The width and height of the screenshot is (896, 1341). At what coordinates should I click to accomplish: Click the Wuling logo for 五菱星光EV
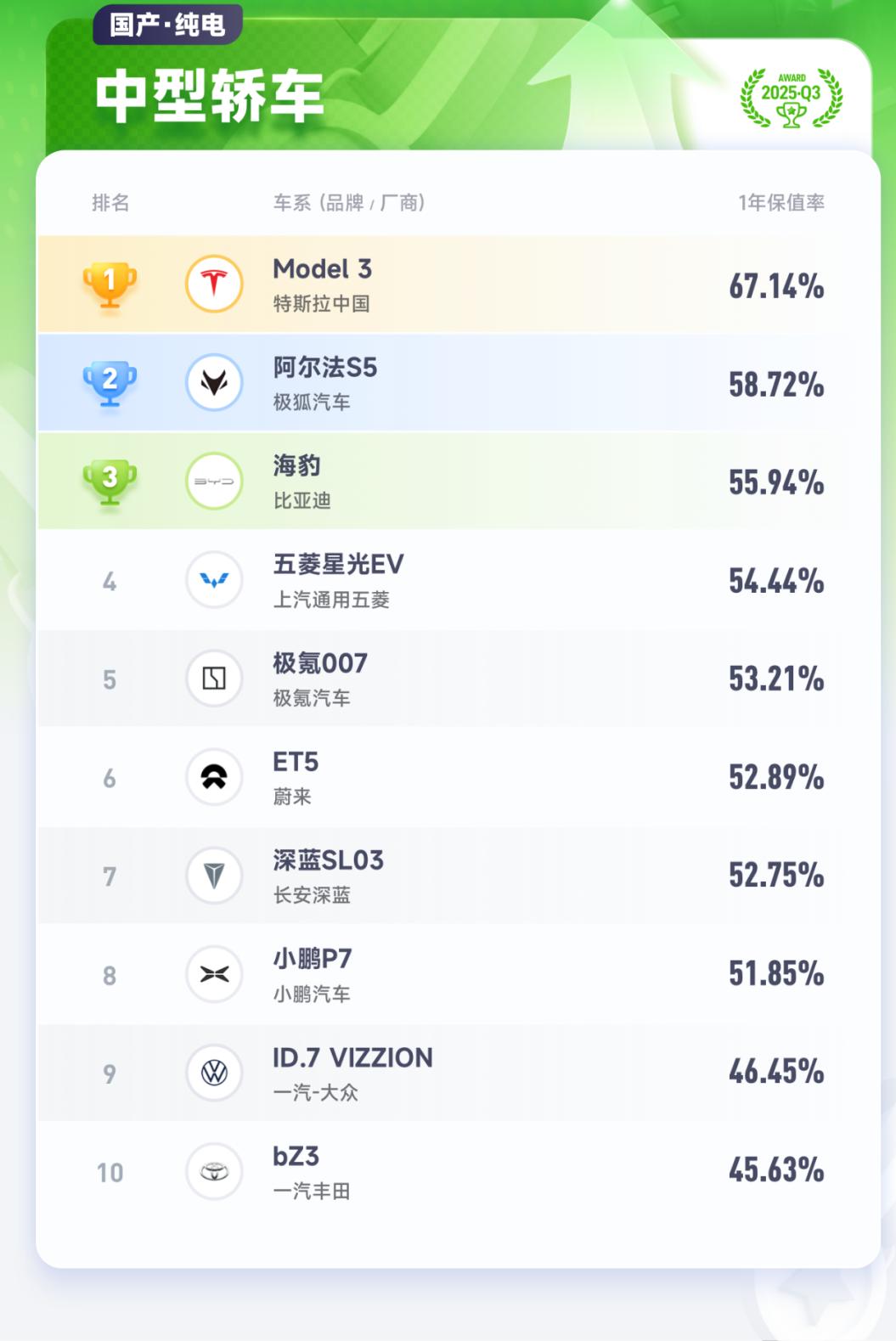[214, 579]
